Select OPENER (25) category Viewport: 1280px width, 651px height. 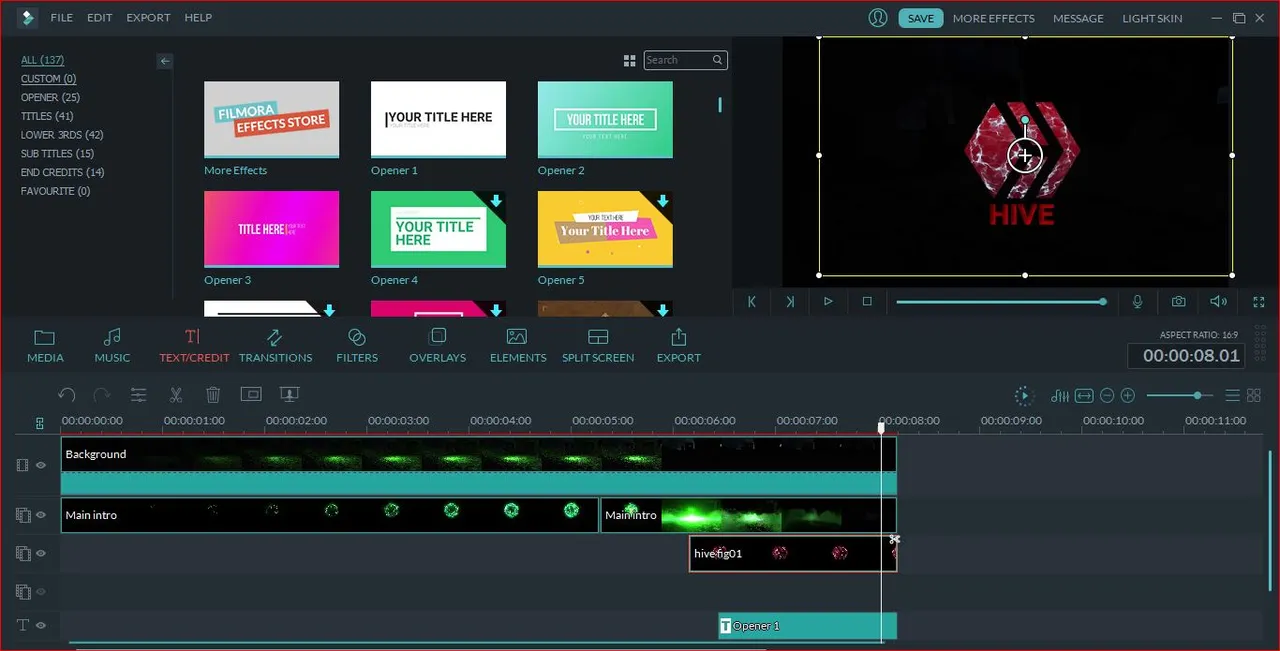pos(50,97)
